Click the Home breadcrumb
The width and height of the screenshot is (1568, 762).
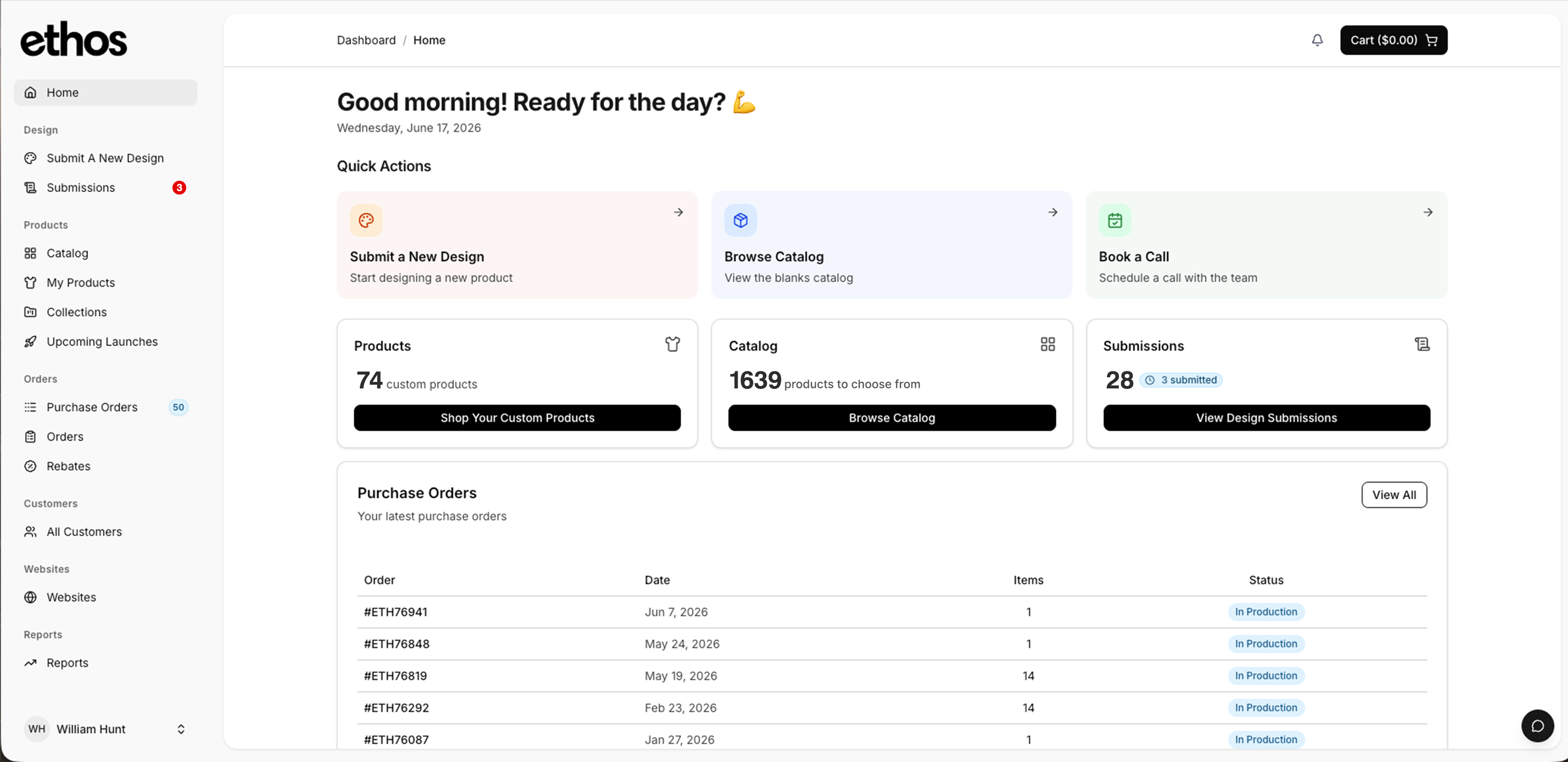click(x=429, y=40)
